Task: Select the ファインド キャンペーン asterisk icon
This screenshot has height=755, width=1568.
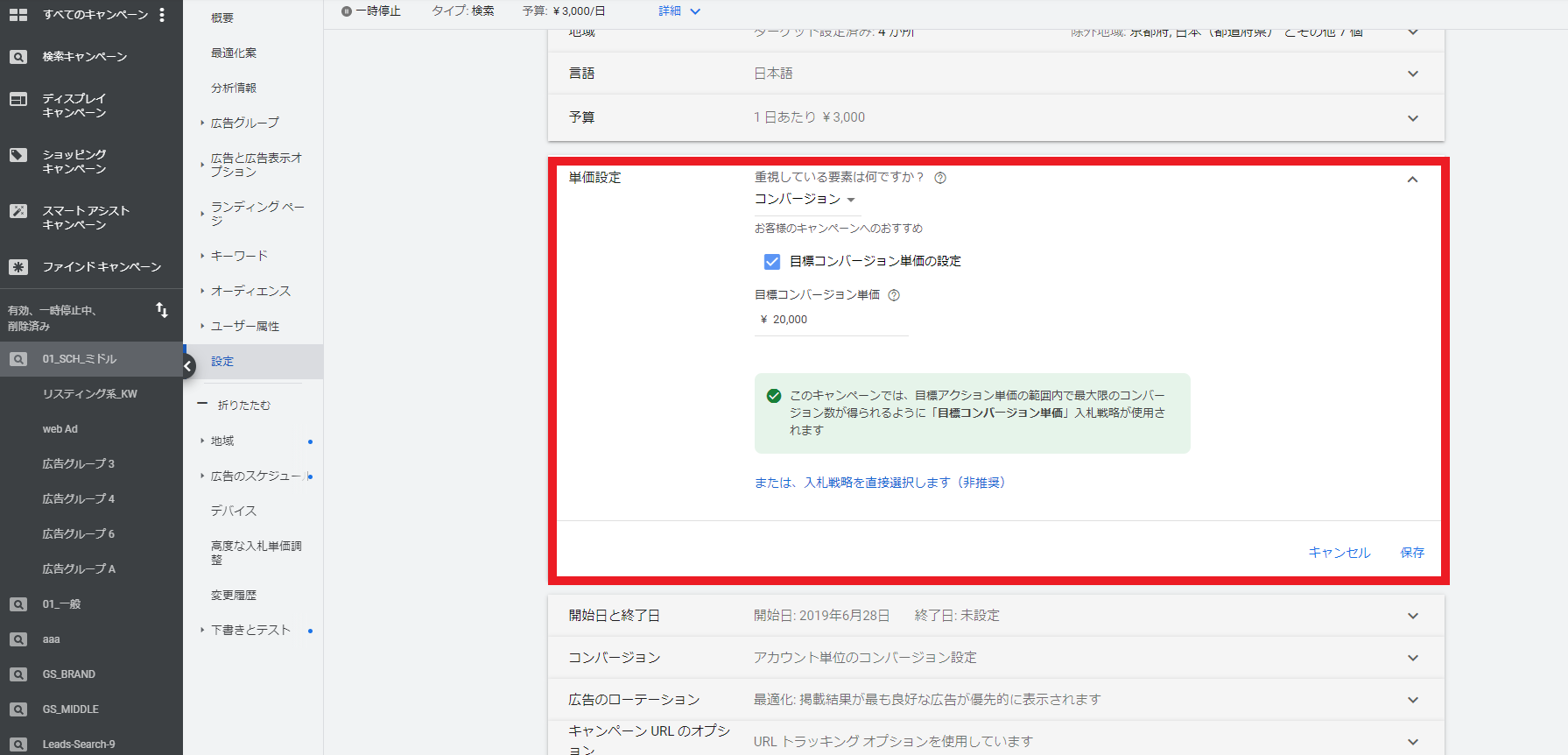Action: coord(18,267)
